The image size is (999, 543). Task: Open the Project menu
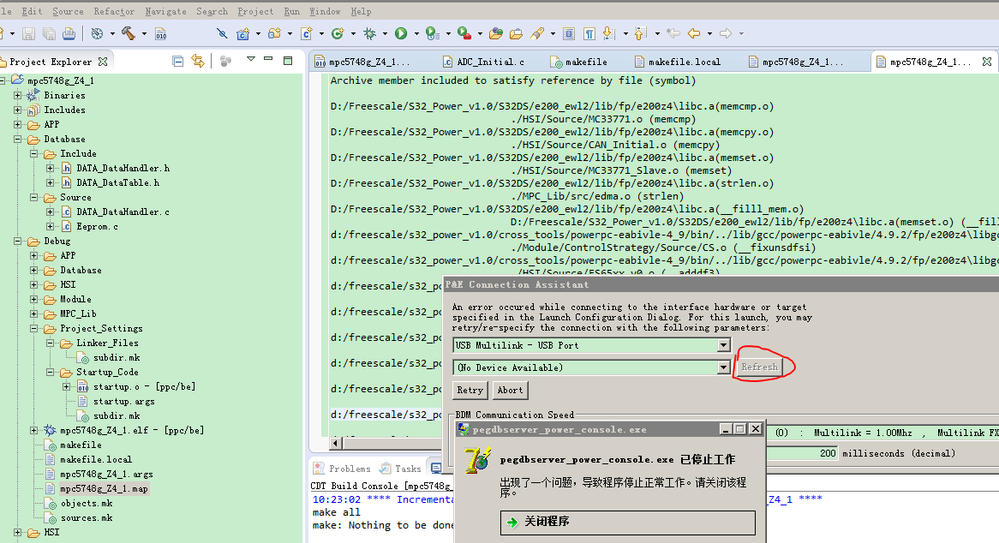coord(255,11)
